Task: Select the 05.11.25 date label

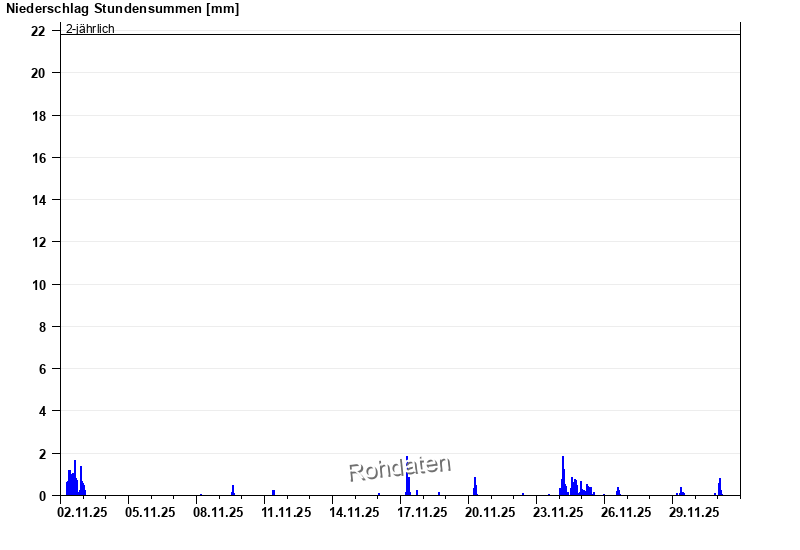Action: tap(150, 512)
